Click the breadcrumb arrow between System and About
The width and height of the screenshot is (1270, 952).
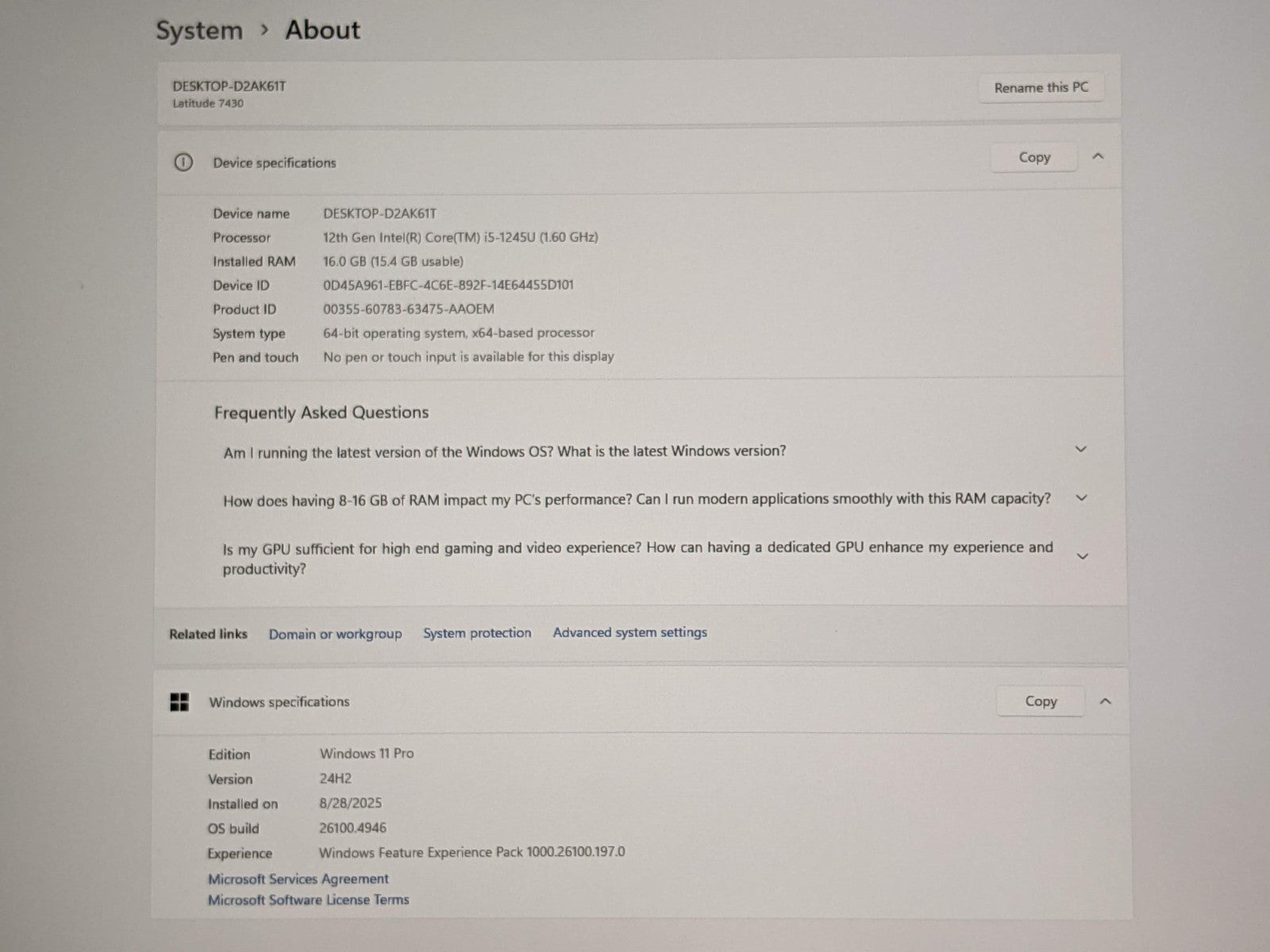(264, 30)
